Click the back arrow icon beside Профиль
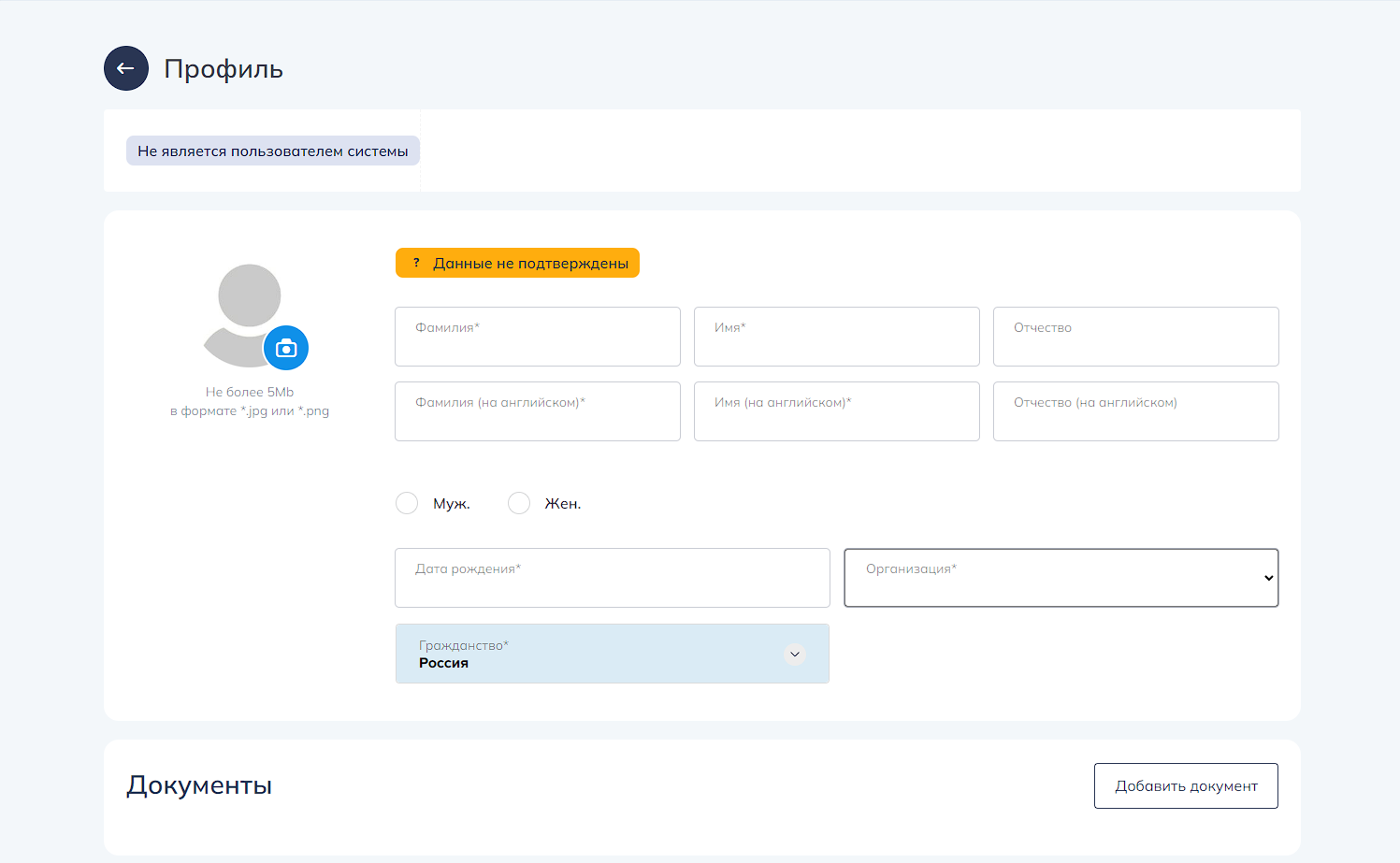 126,68
